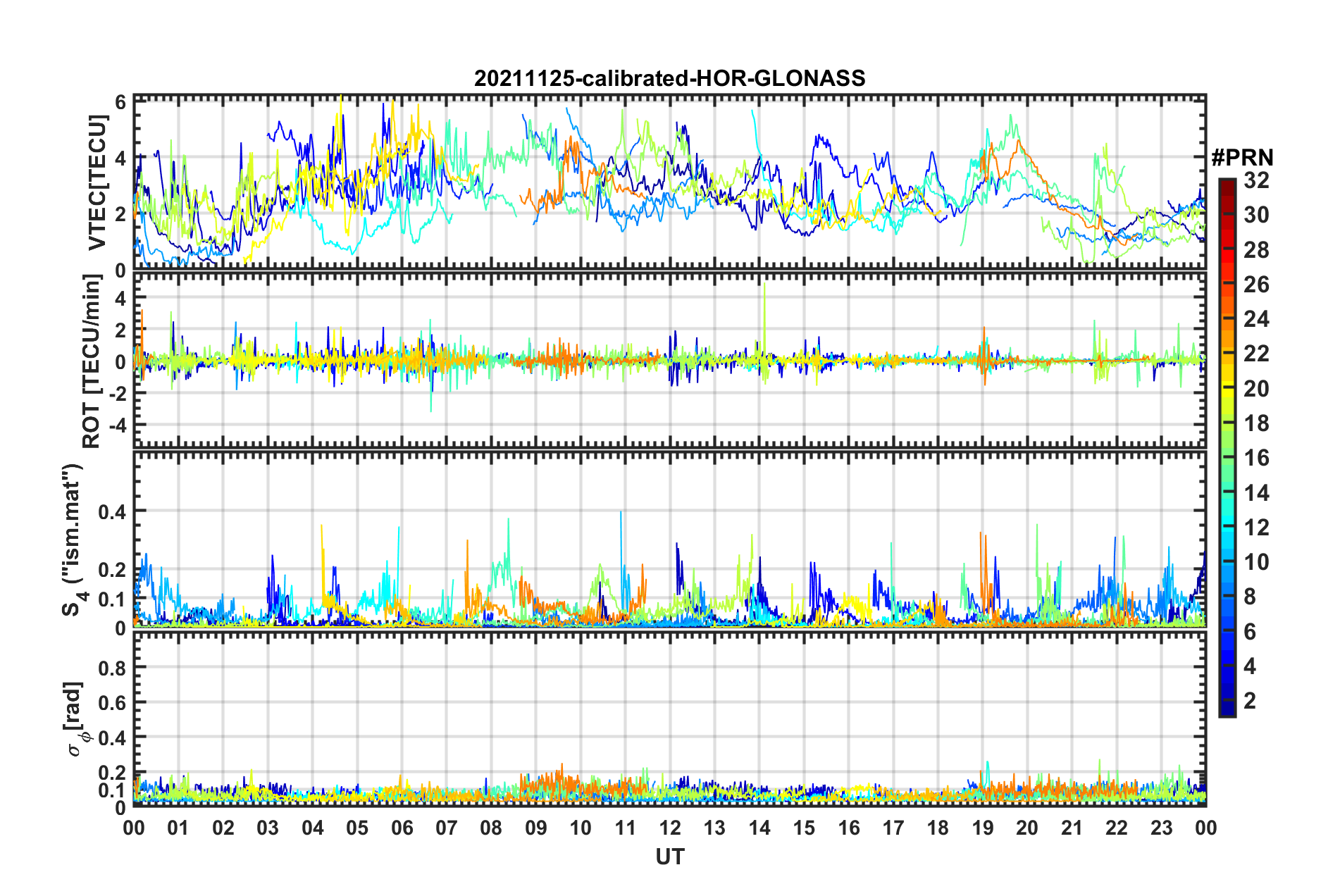Click inside the S4 scintillation plot panel
Screen dimensions: 1340x896
[x=669, y=539]
